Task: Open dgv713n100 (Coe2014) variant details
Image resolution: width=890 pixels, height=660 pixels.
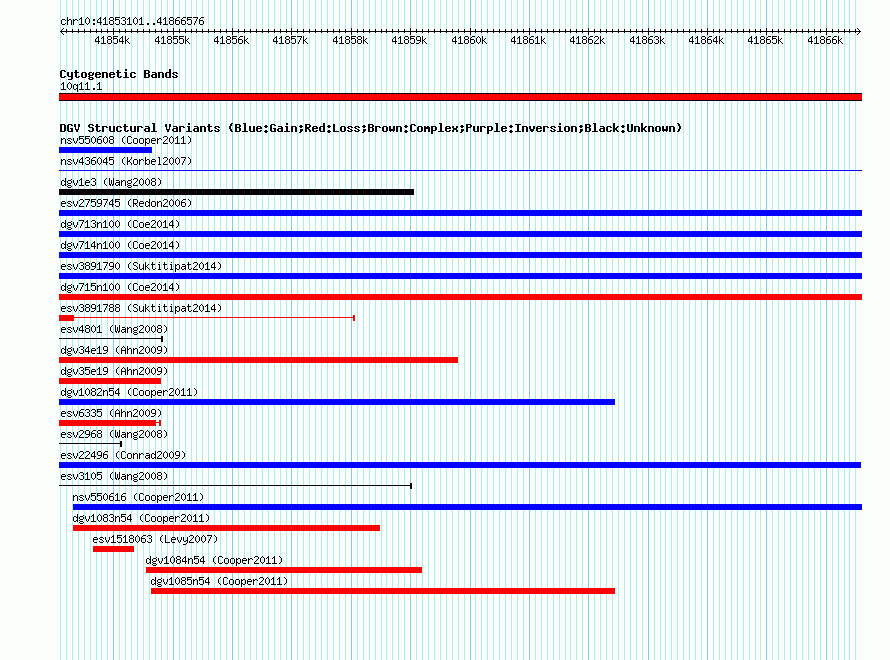Action: click(120, 224)
